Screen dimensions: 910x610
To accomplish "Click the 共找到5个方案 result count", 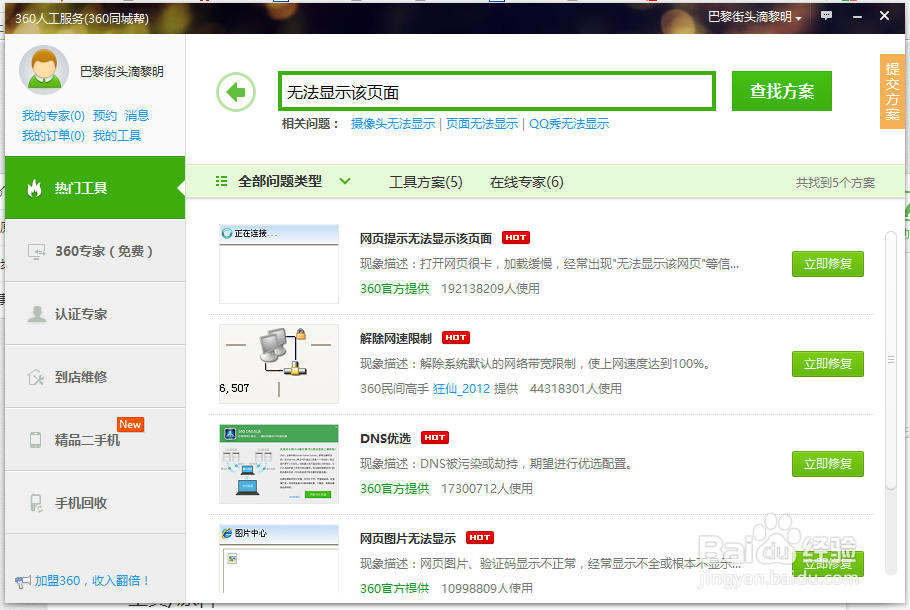I will pos(835,183).
